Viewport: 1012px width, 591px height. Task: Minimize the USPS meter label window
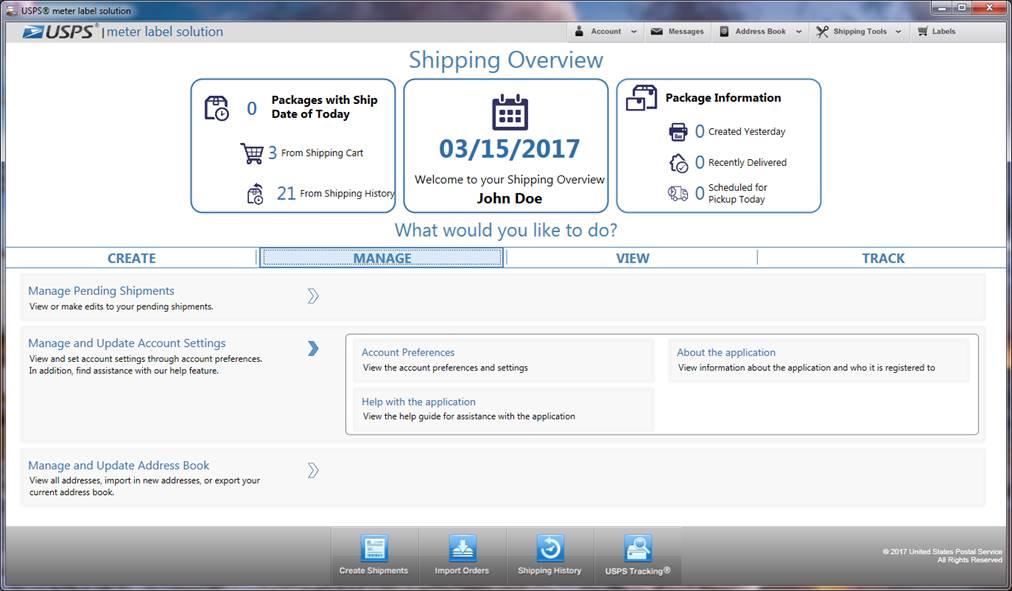[942, 8]
